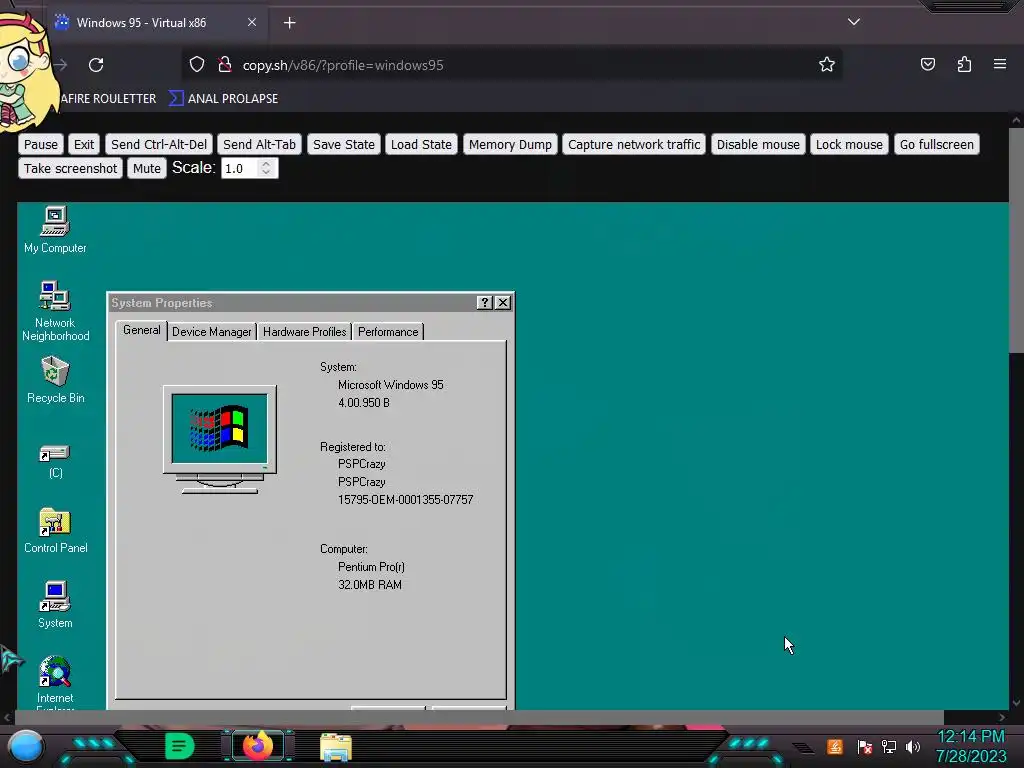
Task: Open the green Spotify taskbar icon
Action: click(179, 746)
